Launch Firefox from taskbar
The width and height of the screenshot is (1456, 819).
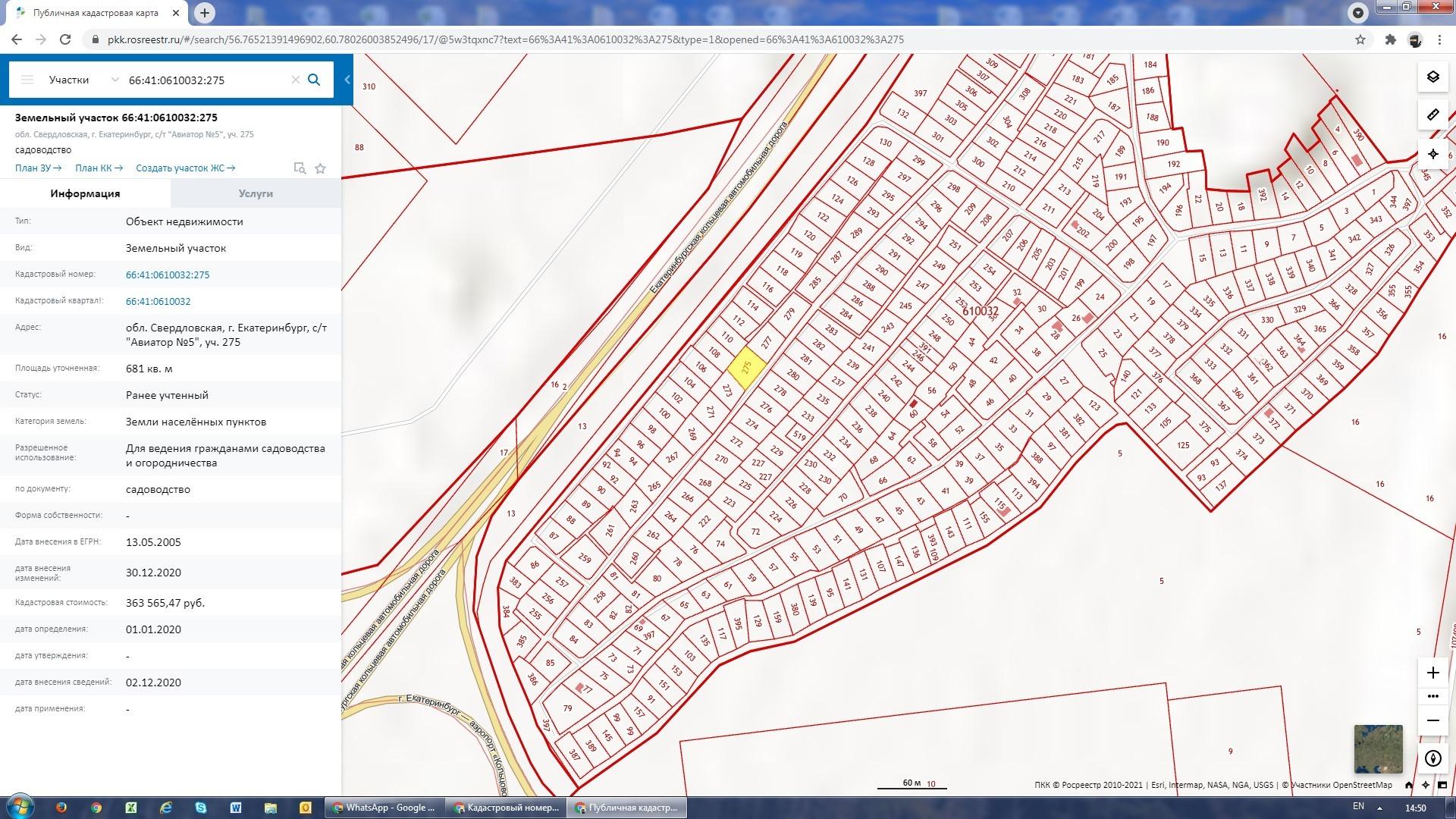(61, 808)
